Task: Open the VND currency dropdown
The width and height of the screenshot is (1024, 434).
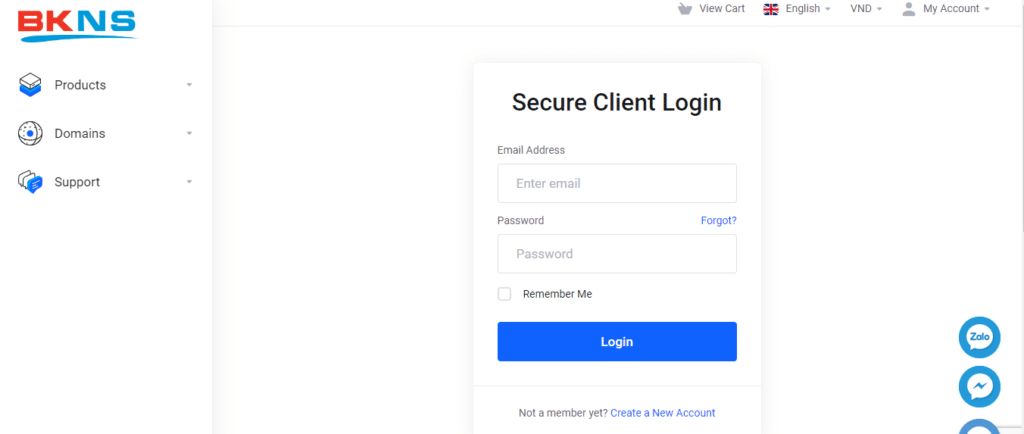Action: click(x=866, y=9)
